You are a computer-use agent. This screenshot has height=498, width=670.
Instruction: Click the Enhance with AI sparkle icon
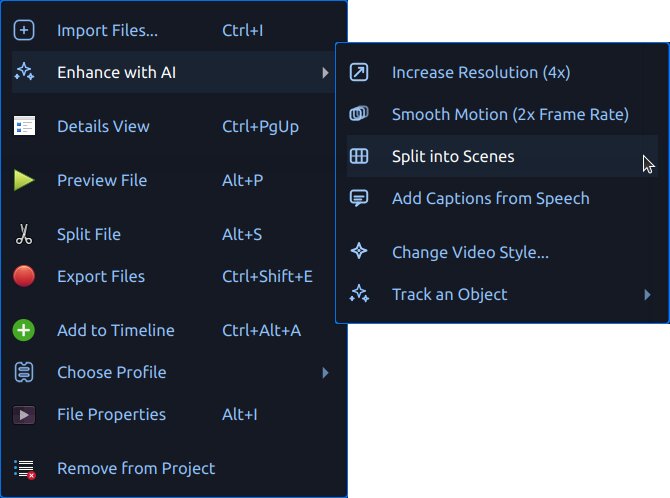pos(25,72)
